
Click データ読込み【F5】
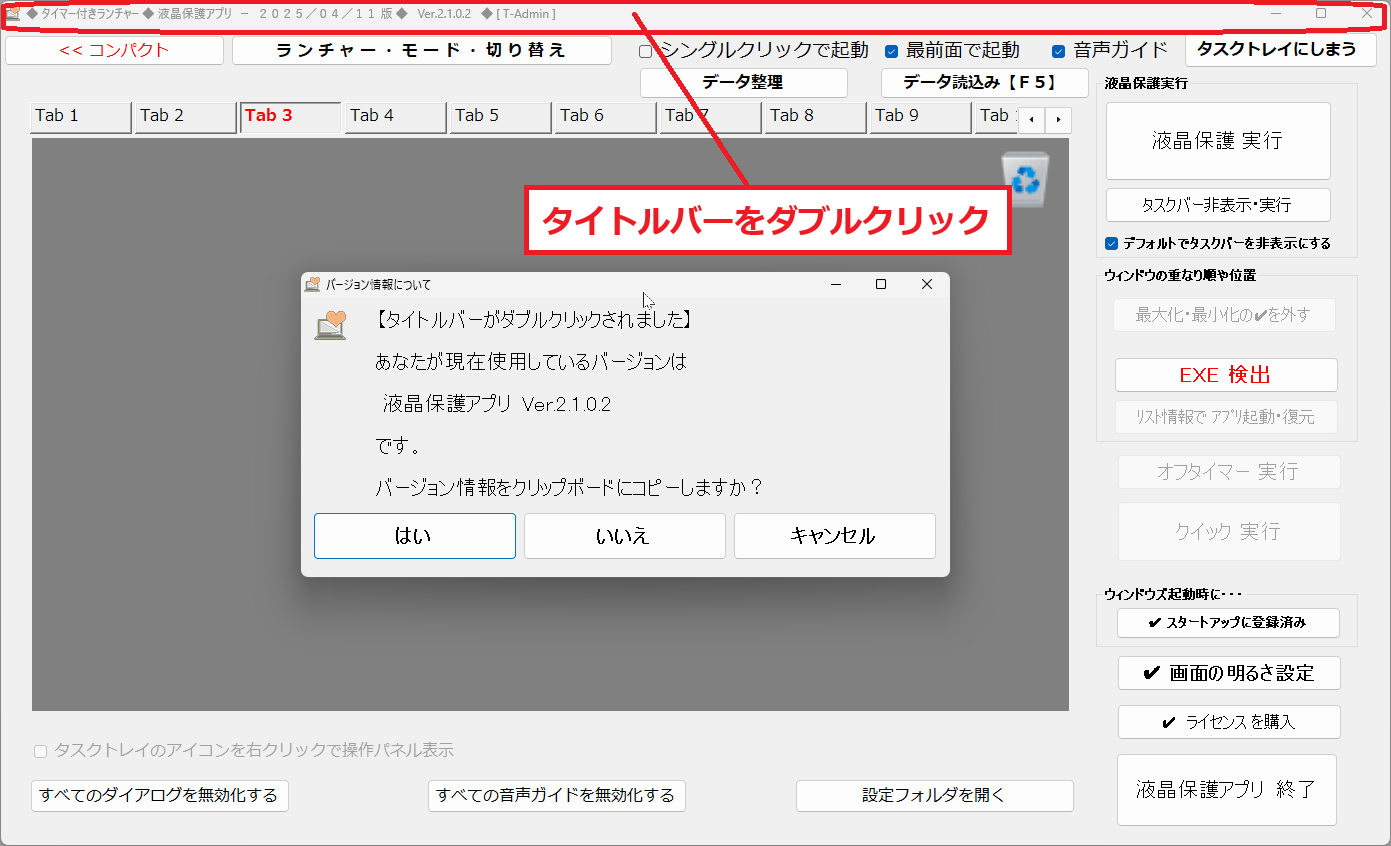[984, 83]
